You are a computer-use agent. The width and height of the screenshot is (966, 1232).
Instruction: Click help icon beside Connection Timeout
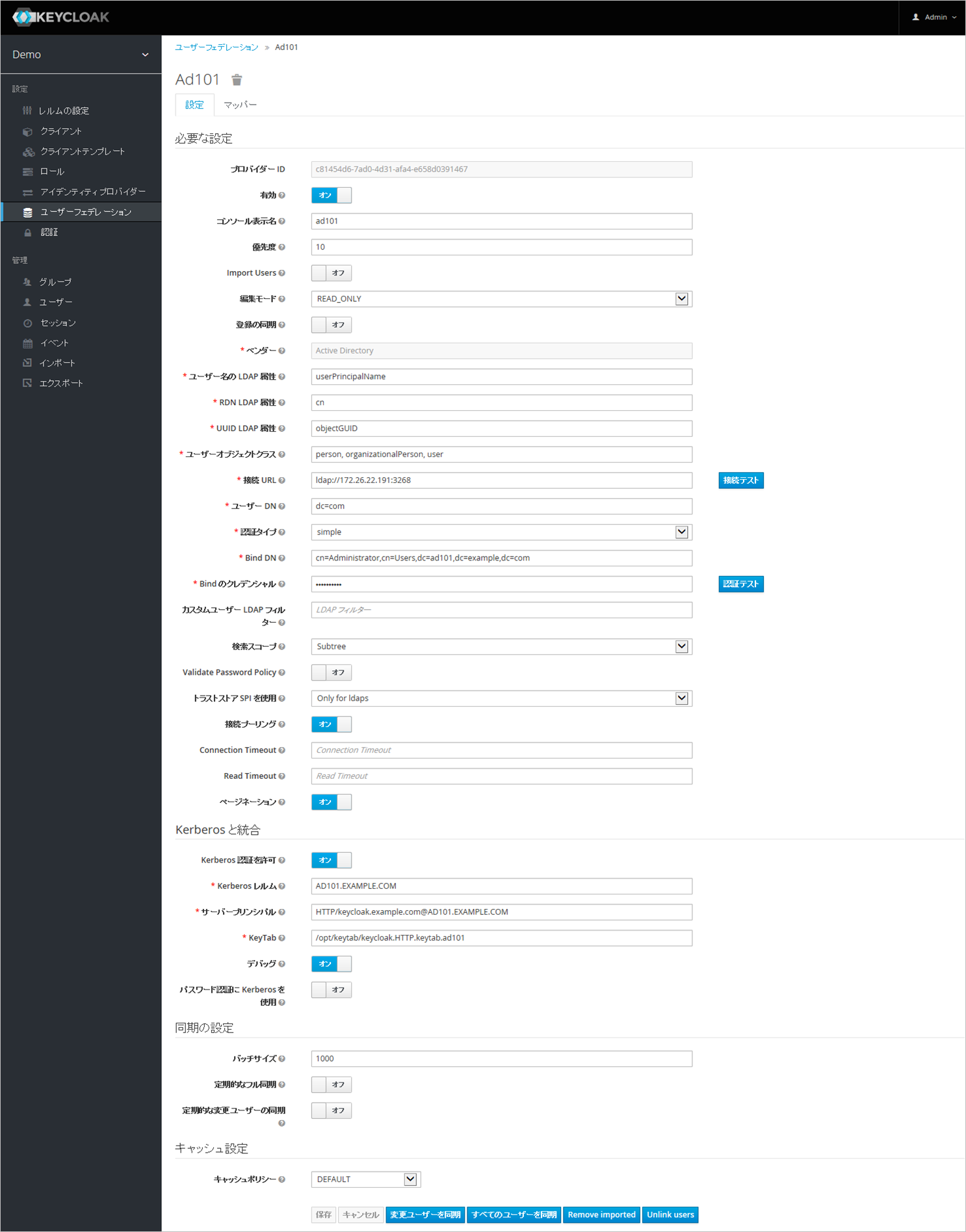[x=281, y=750]
